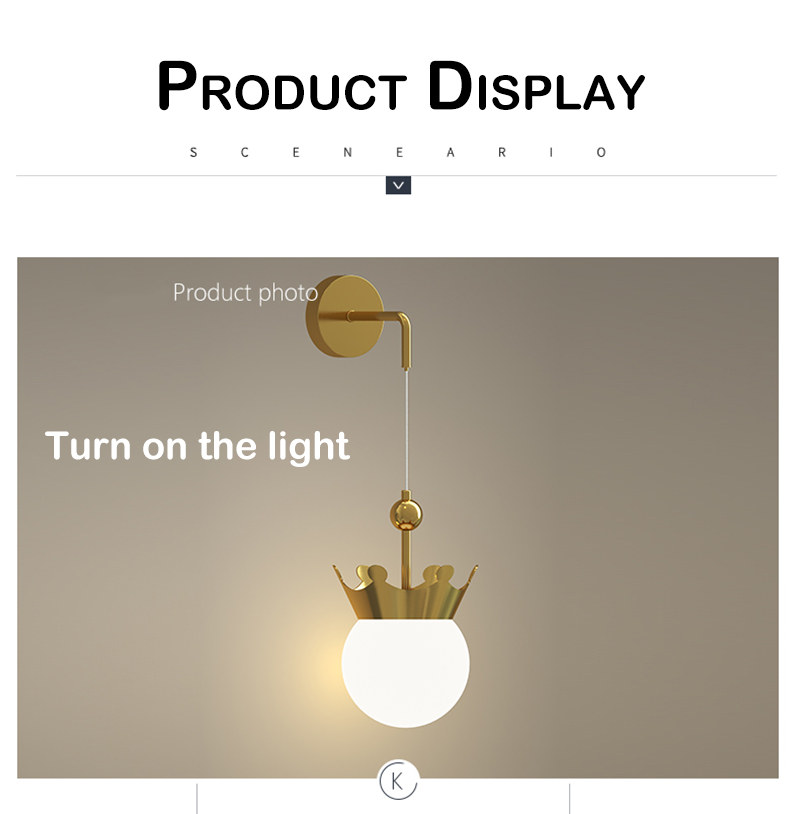The width and height of the screenshot is (800, 814).
Task: Click the letter A in the Scenario subtitle
Action: click(451, 153)
